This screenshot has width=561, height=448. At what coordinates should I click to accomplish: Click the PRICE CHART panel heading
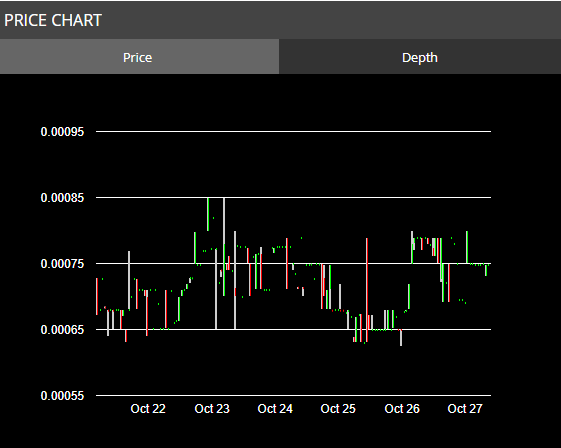click(53, 20)
